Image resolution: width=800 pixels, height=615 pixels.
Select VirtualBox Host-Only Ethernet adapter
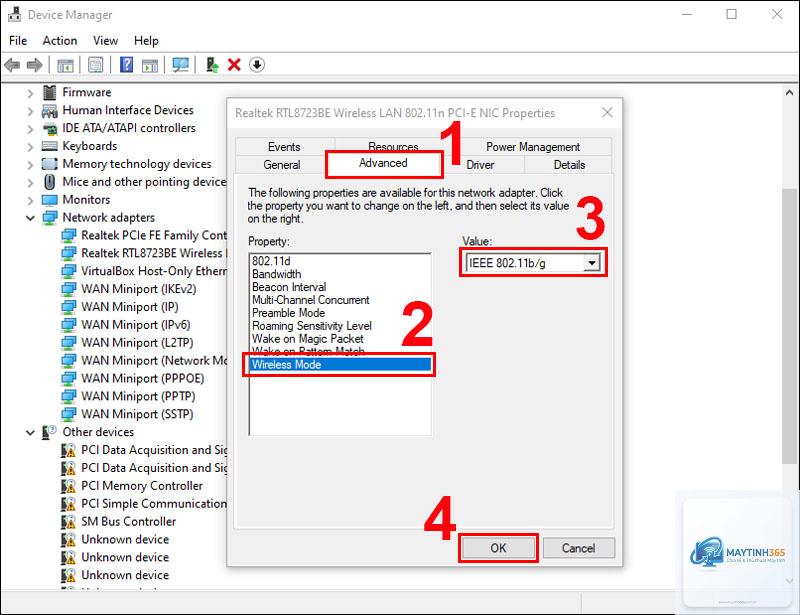(154, 271)
